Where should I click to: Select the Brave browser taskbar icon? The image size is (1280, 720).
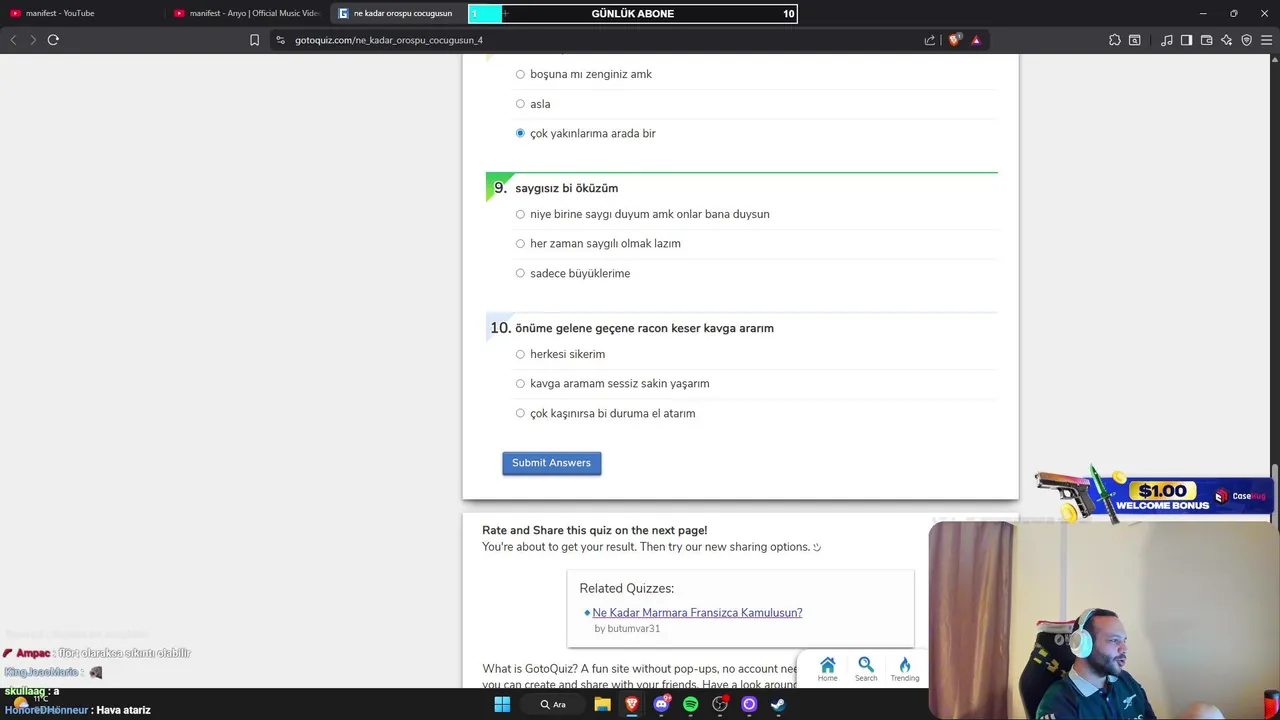tap(632, 704)
